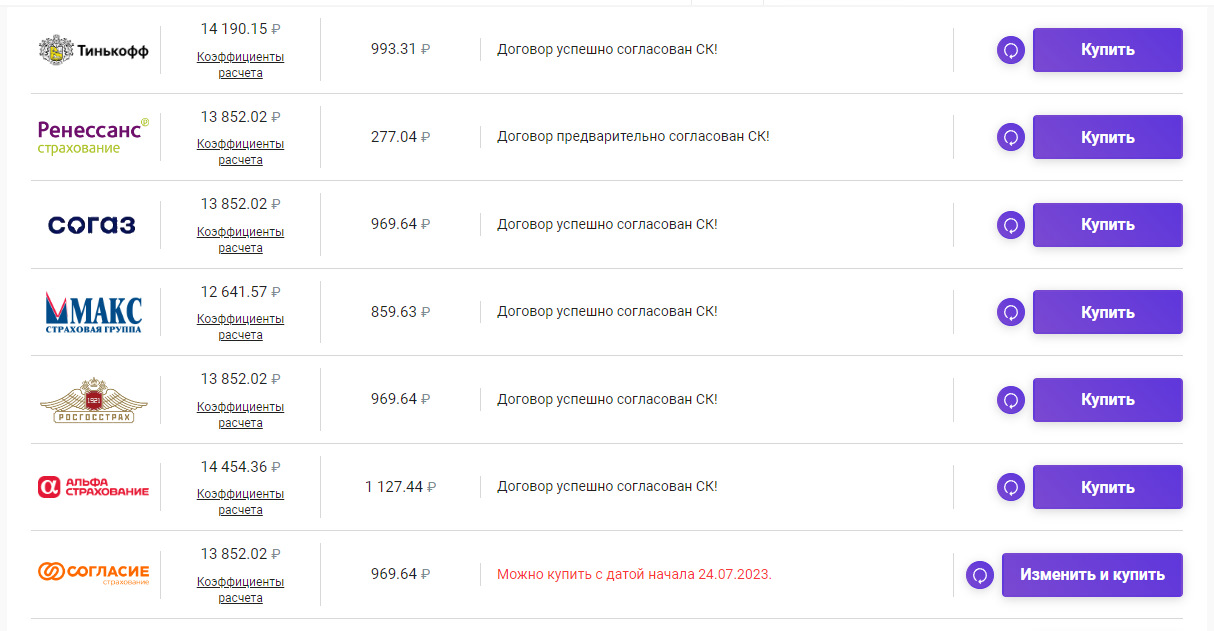Show Коэффициенты расчета for Согласие
This screenshot has height=631, width=1214.
240,590
